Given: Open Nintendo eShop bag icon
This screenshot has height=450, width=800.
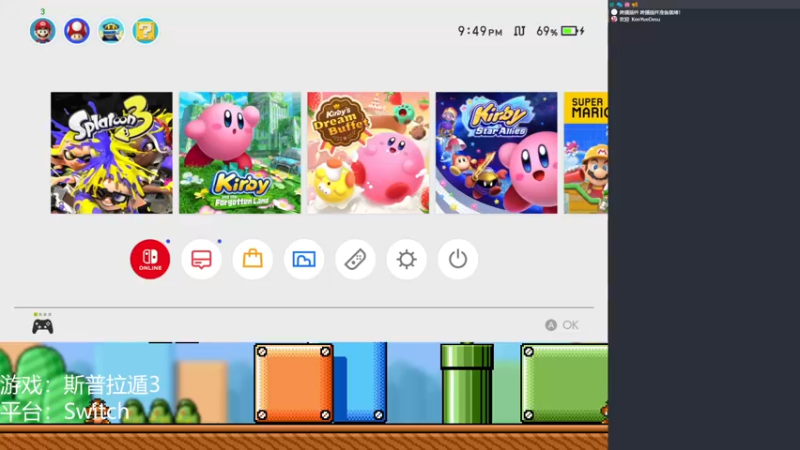Looking at the screenshot, I should tap(253, 259).
